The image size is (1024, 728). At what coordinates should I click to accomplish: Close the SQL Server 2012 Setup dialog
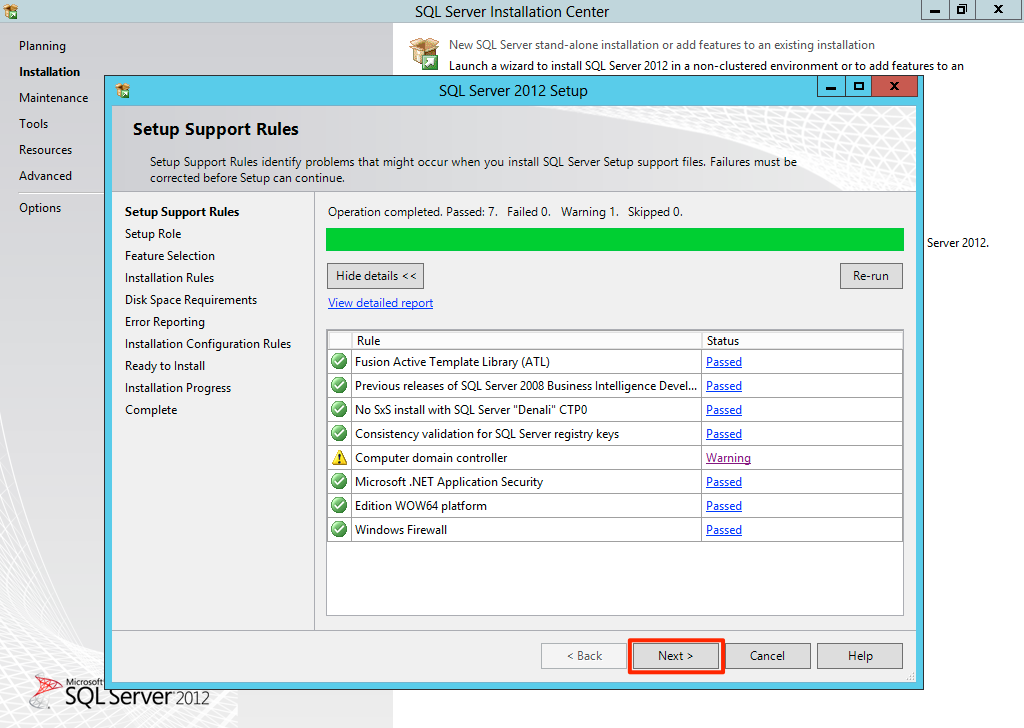tap(894, 87)
